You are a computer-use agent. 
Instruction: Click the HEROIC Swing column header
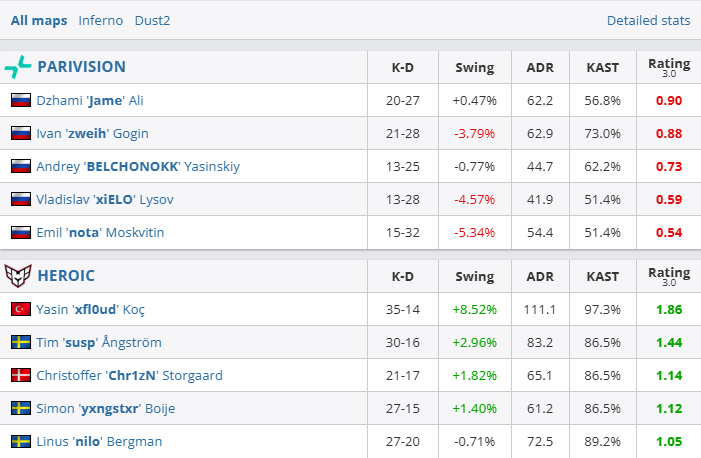tap(474, 275)
